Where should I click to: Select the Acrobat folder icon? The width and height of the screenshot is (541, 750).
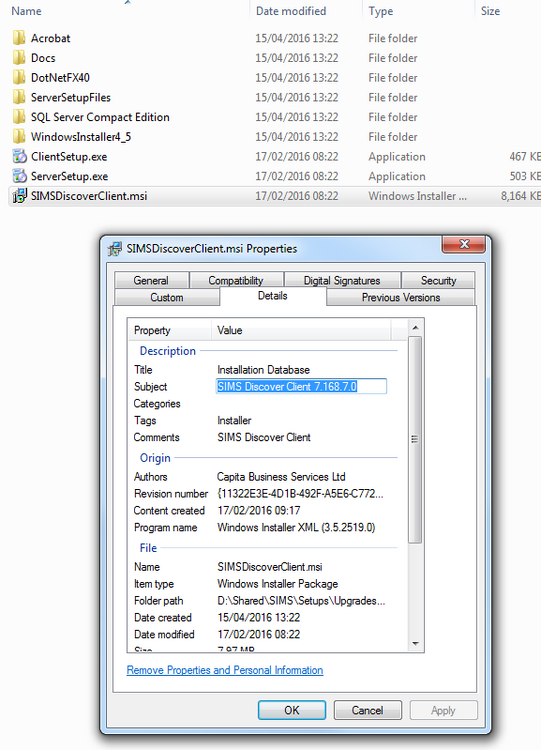pyautogui.click(x=19, y=38)
